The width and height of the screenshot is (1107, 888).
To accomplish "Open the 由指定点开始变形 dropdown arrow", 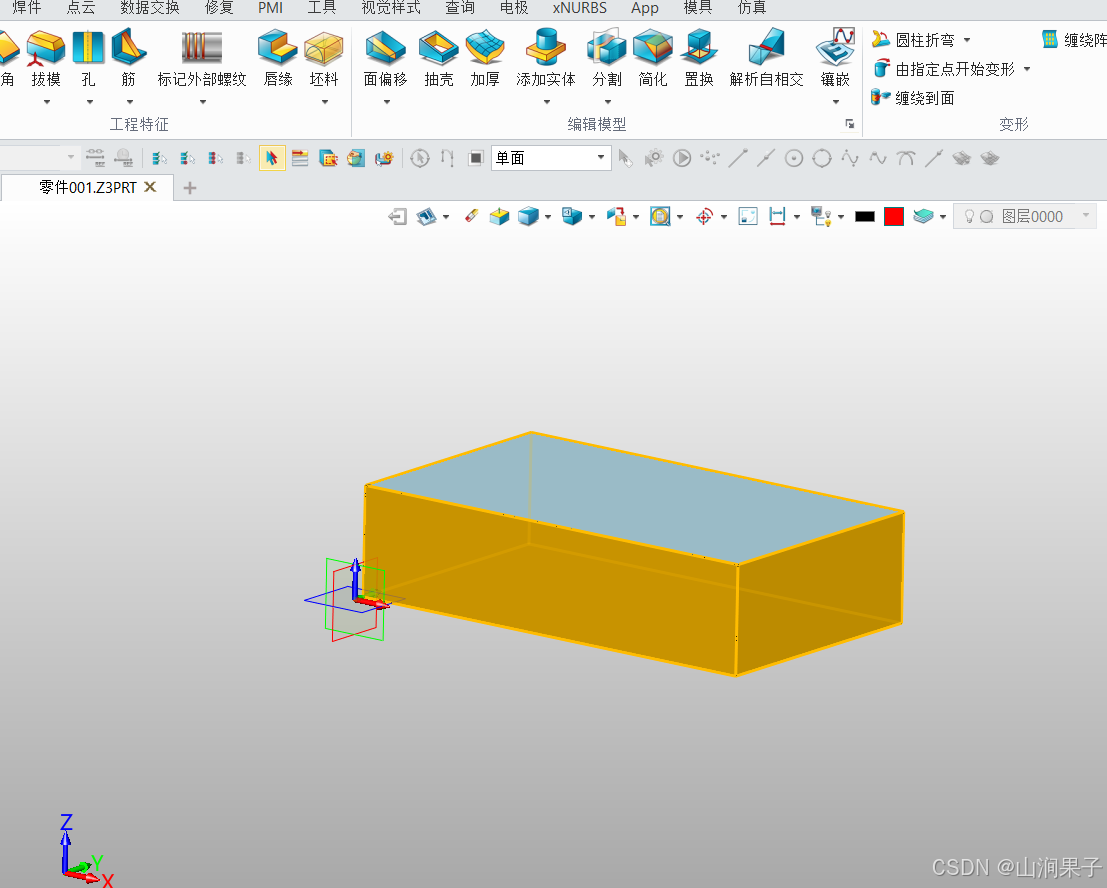I will coord(1027,69).
